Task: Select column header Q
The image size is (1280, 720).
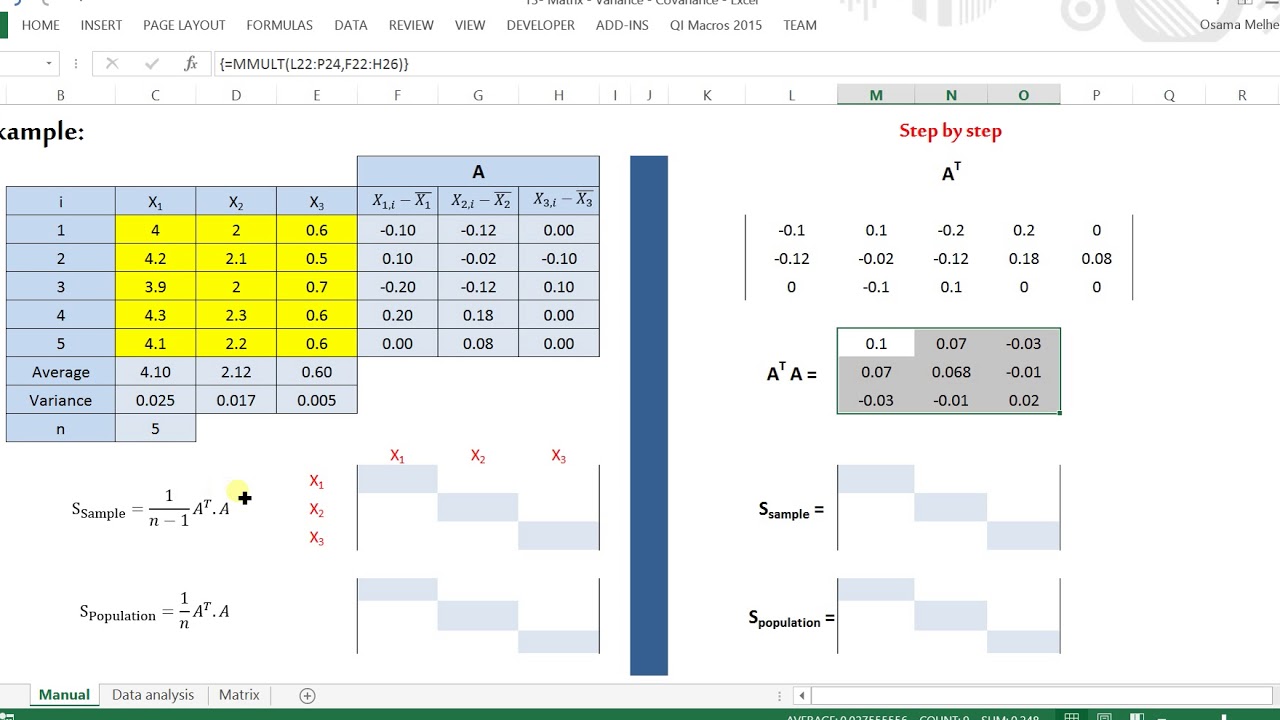Action: click(x=1169, y=95)
